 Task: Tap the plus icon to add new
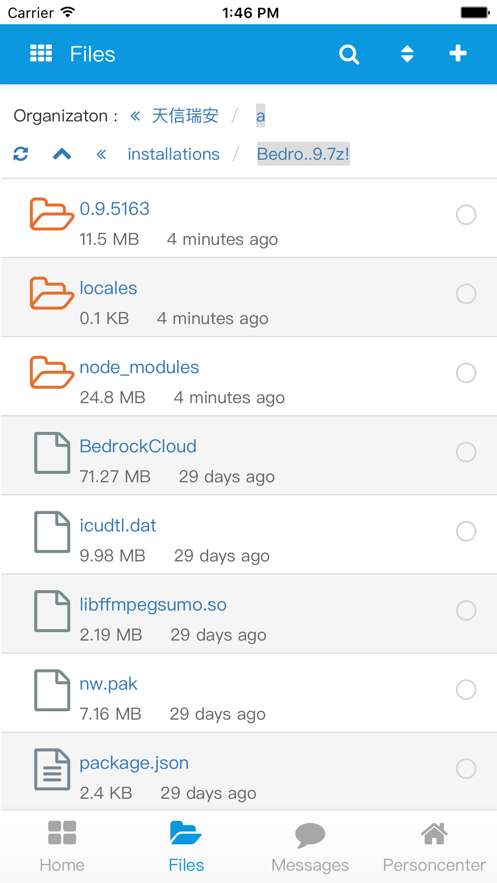[x=458, y=53]
